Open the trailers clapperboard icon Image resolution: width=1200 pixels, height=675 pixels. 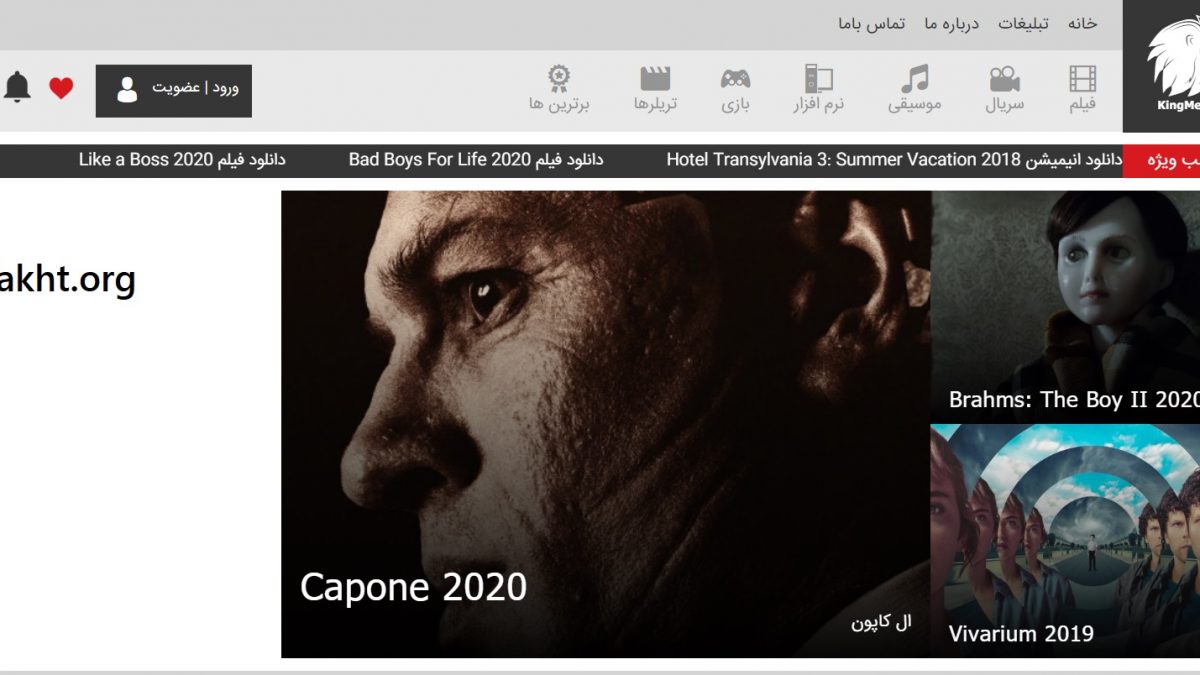pos(655,79)
